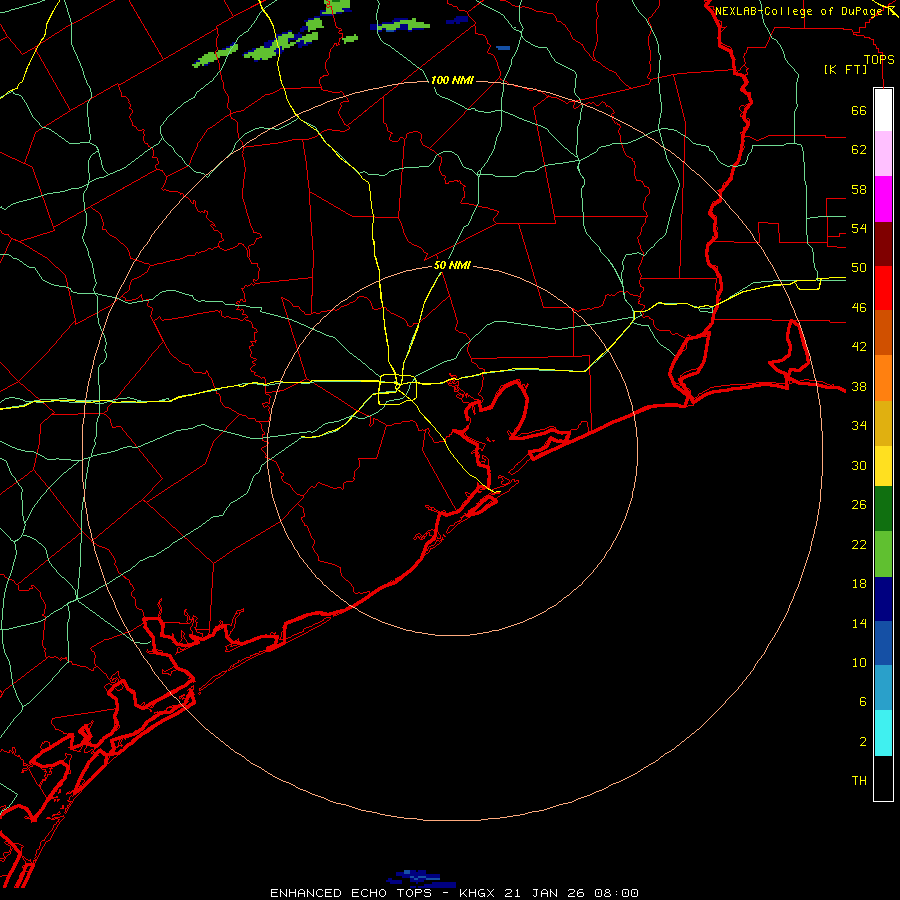Click the "TH" threshold label

tap(859, 781)
